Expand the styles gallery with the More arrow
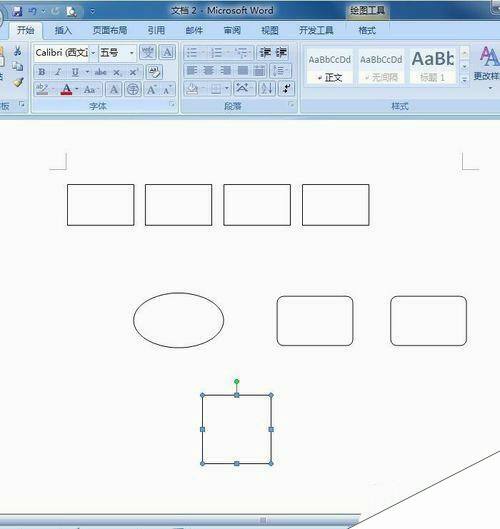Viewport: 500px width, 529px height. pyautogui.click(x=465, y=80)
